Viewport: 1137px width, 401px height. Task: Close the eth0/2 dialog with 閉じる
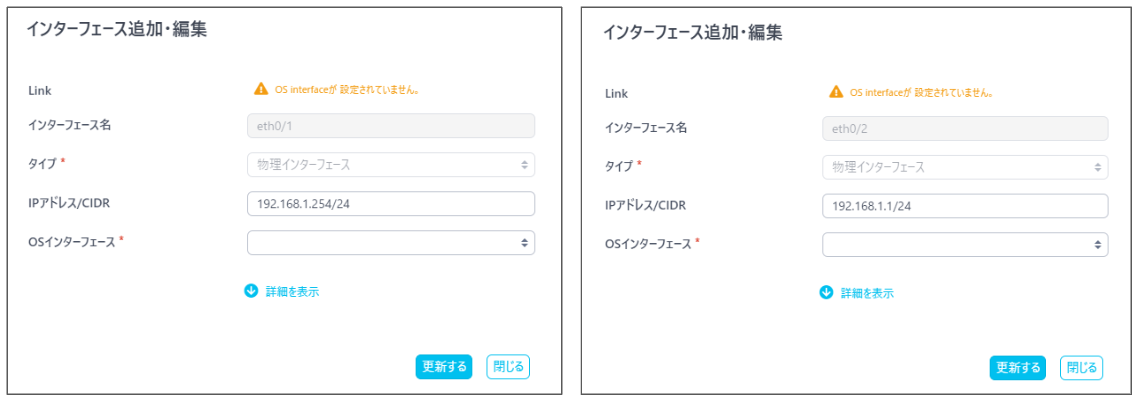[1081, 368]
